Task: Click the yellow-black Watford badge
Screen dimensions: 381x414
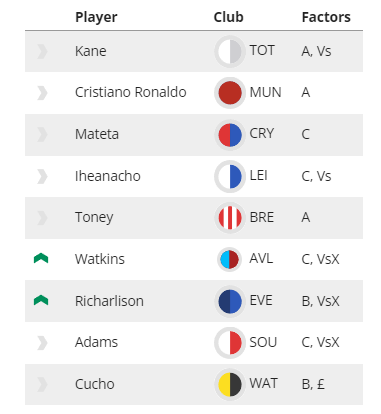Action: (x=230, y=384)
